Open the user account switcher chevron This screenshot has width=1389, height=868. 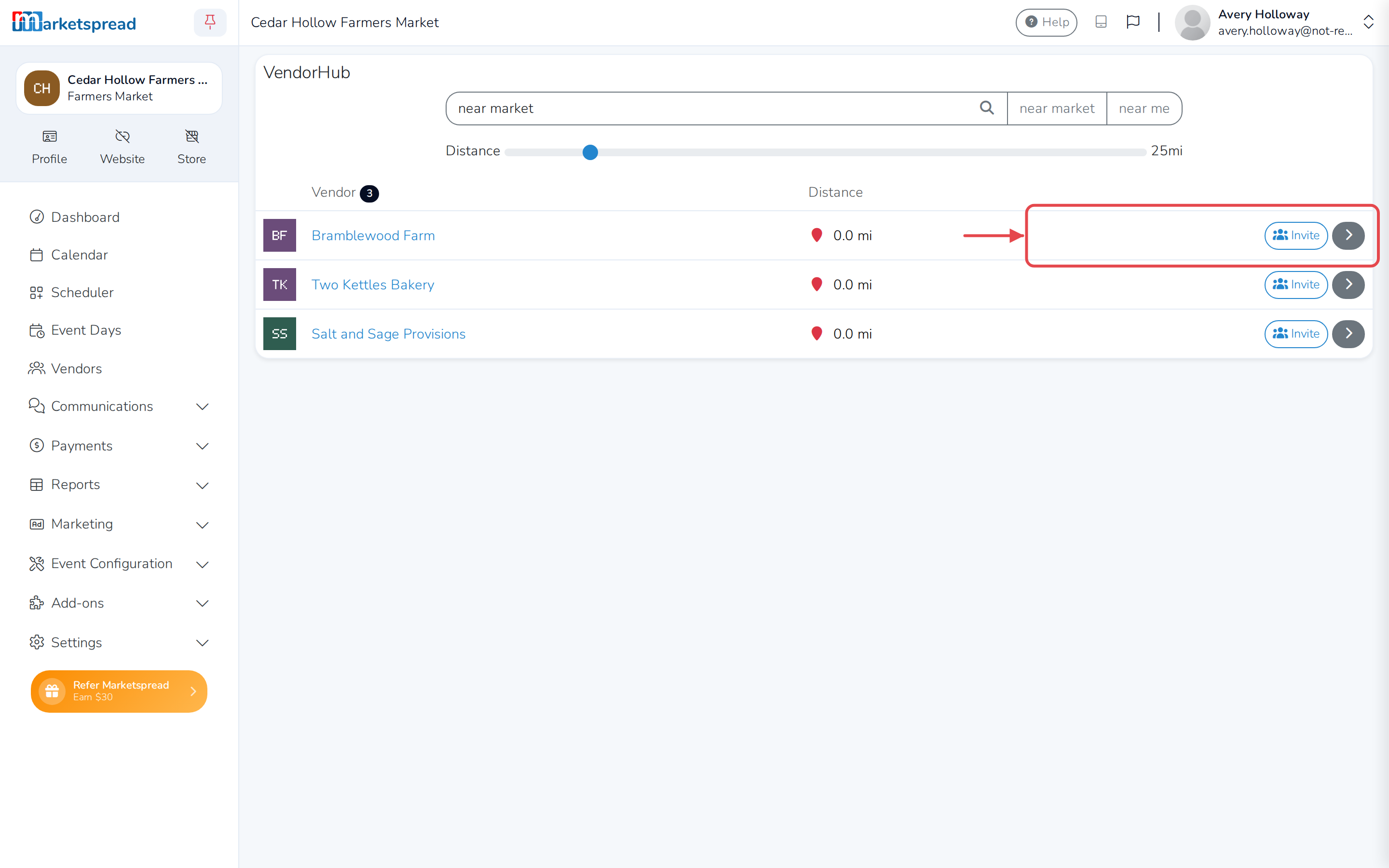1368,22
